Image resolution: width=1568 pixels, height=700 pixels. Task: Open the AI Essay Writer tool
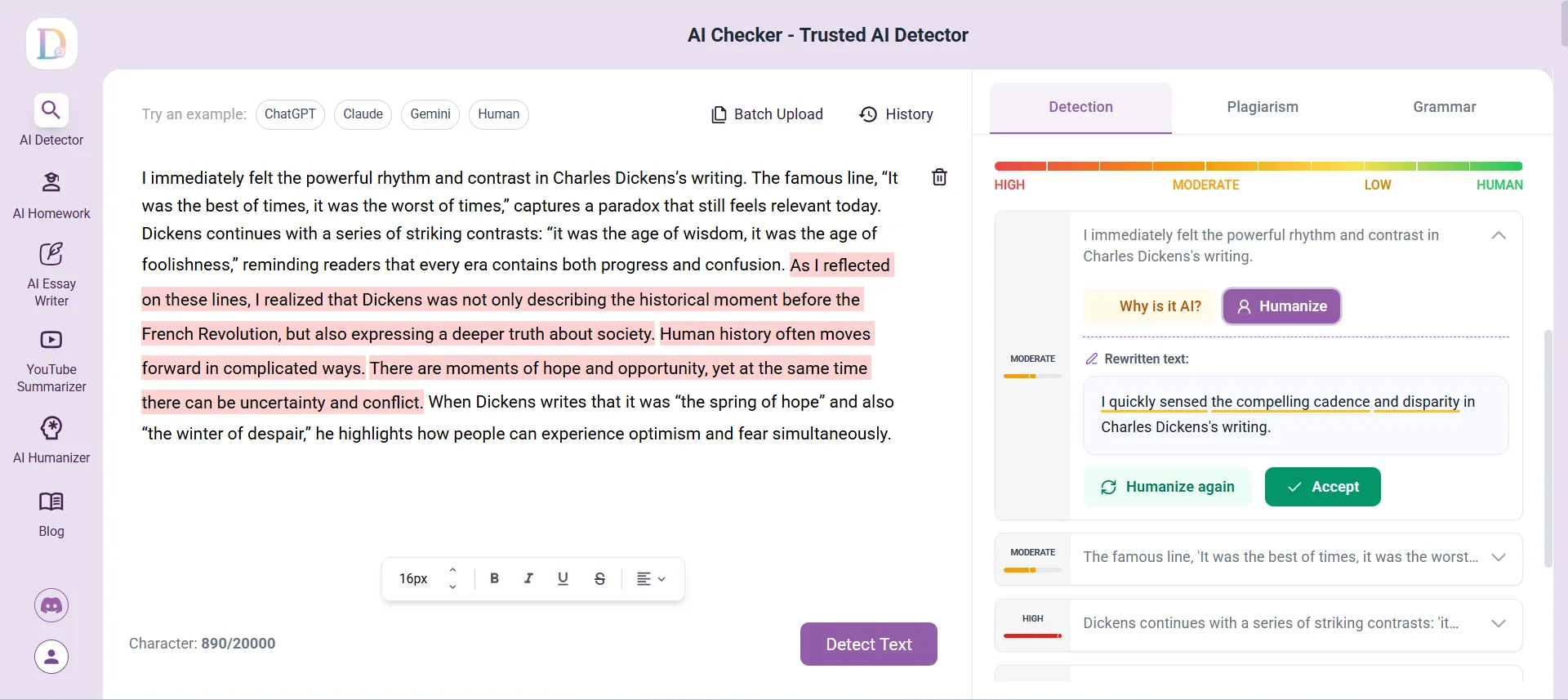tap(51, 274)
